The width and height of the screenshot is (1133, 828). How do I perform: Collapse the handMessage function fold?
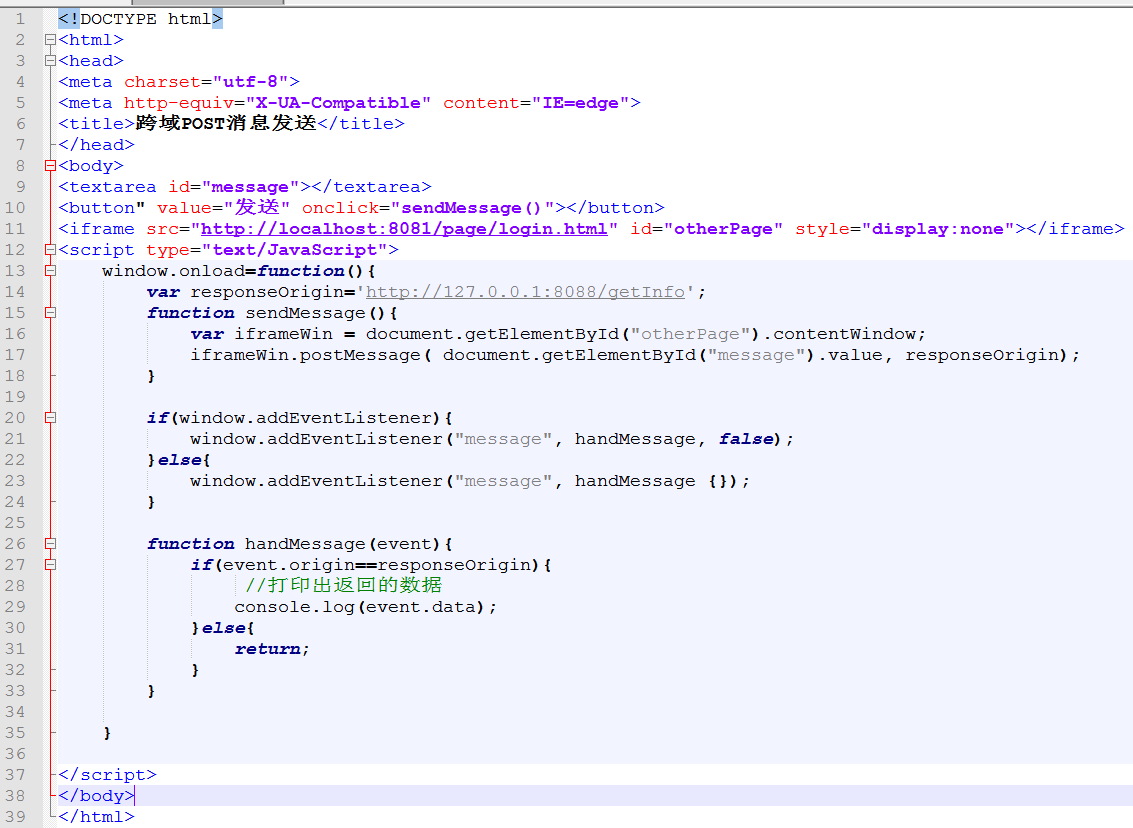50,543
